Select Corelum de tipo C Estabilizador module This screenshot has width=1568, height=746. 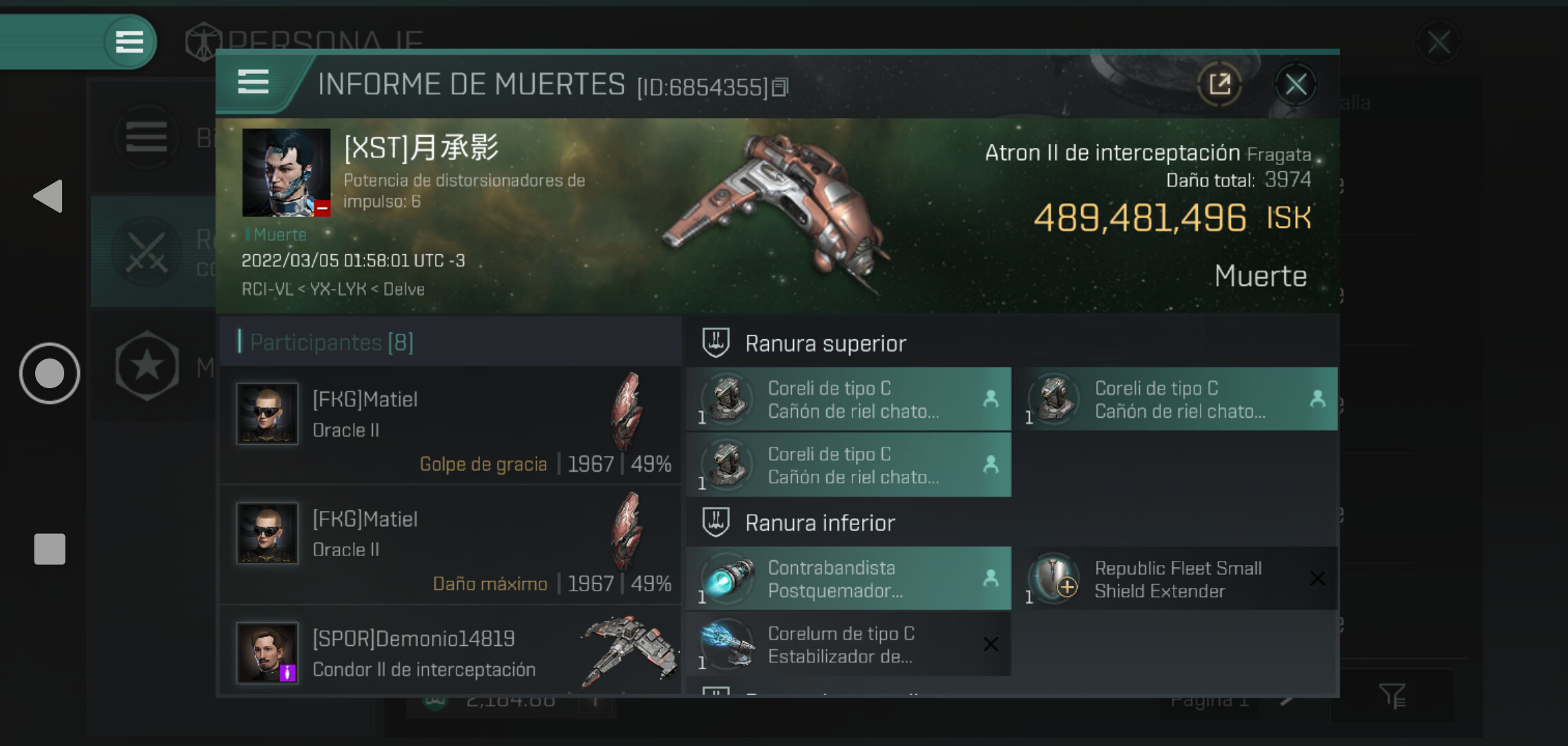click(849, 644)
